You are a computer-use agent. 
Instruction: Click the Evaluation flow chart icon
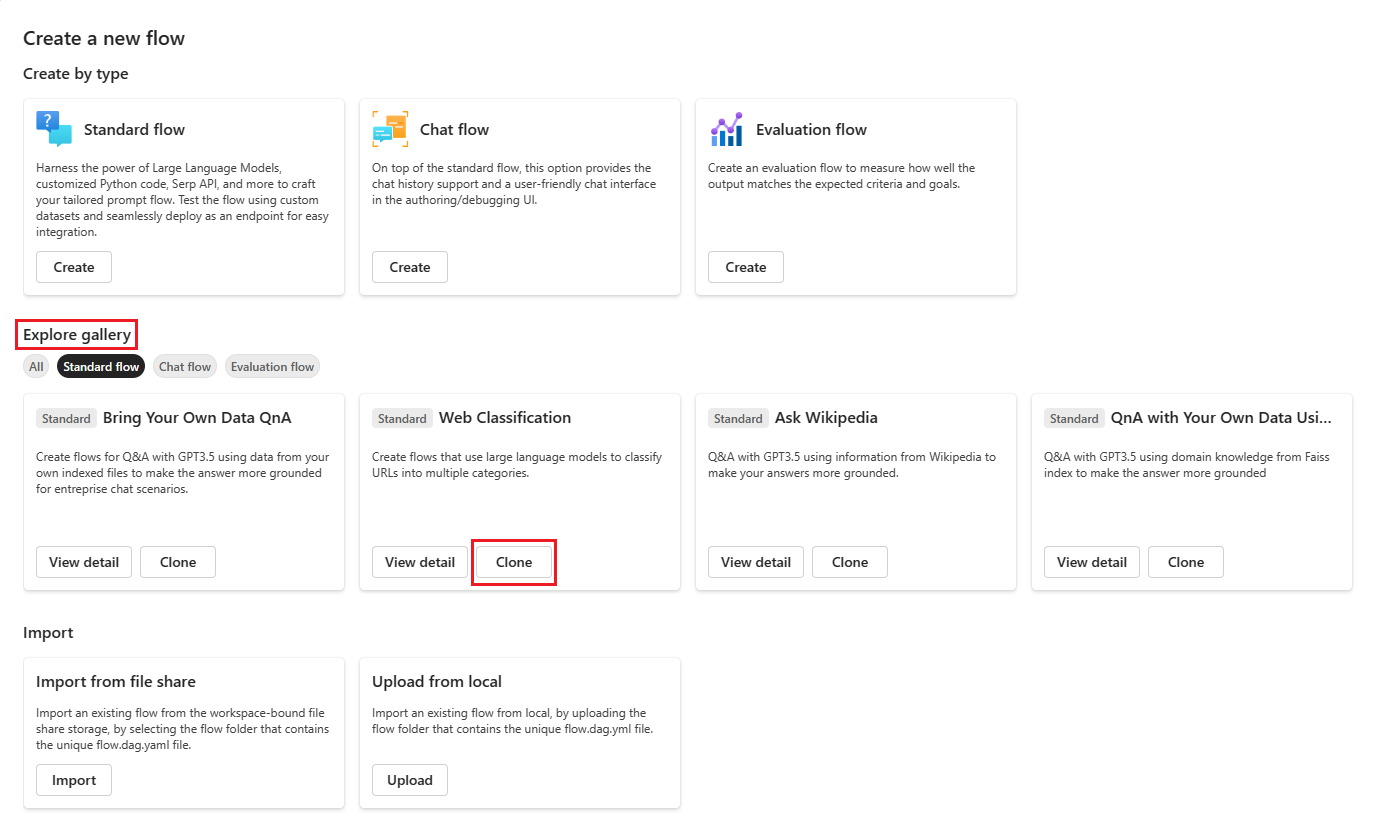click(726, 129)
